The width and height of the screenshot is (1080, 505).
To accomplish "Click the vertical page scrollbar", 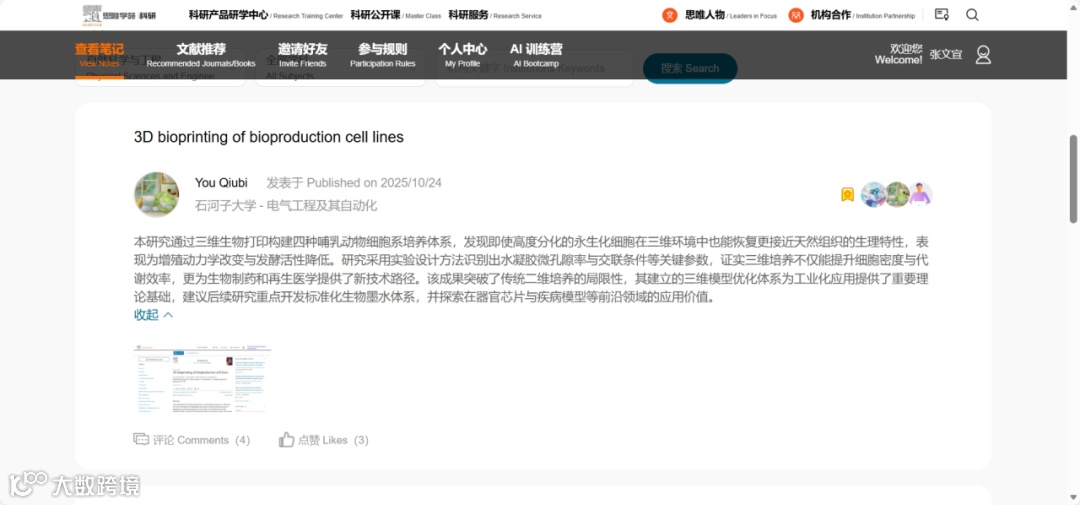I will tap(1073, 179).
